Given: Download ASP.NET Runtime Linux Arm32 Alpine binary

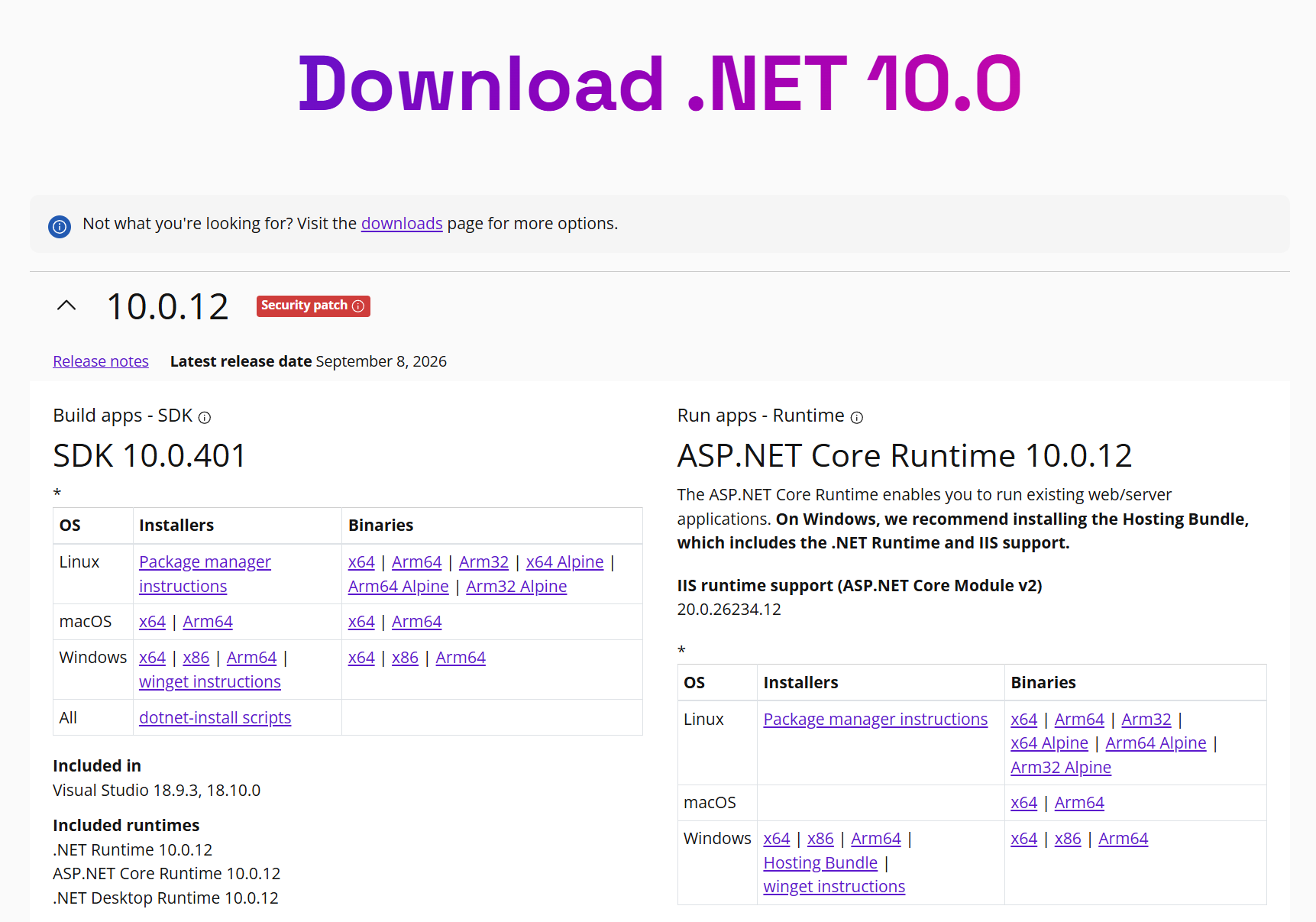Looking at the screenshot, I should pyautogui.click(x=1061, y=768).
